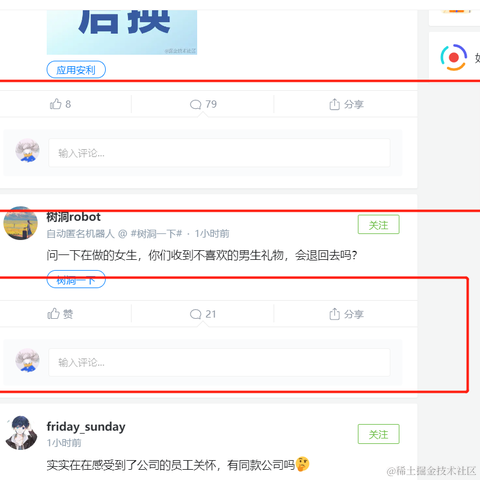Click your avatar beside second comment box

pyautogui.click(x=27, y=360)
